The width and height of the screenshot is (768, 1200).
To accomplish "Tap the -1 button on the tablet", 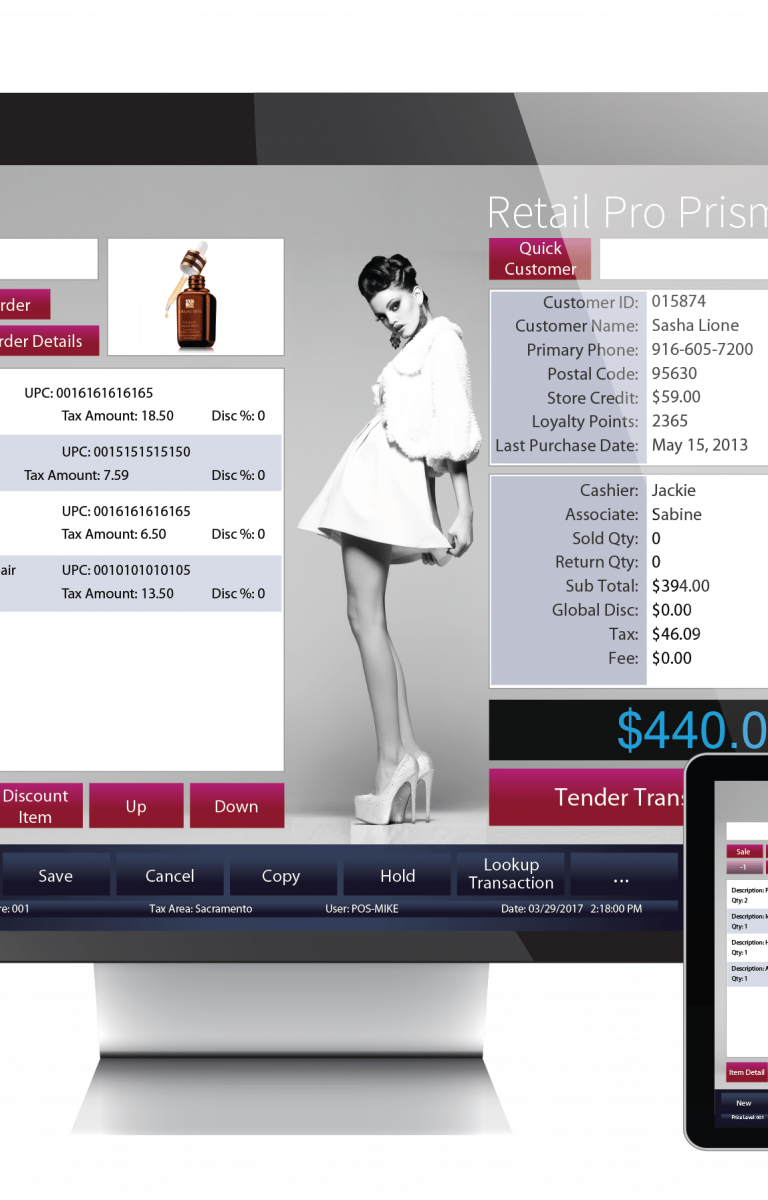I will [743, 867].
